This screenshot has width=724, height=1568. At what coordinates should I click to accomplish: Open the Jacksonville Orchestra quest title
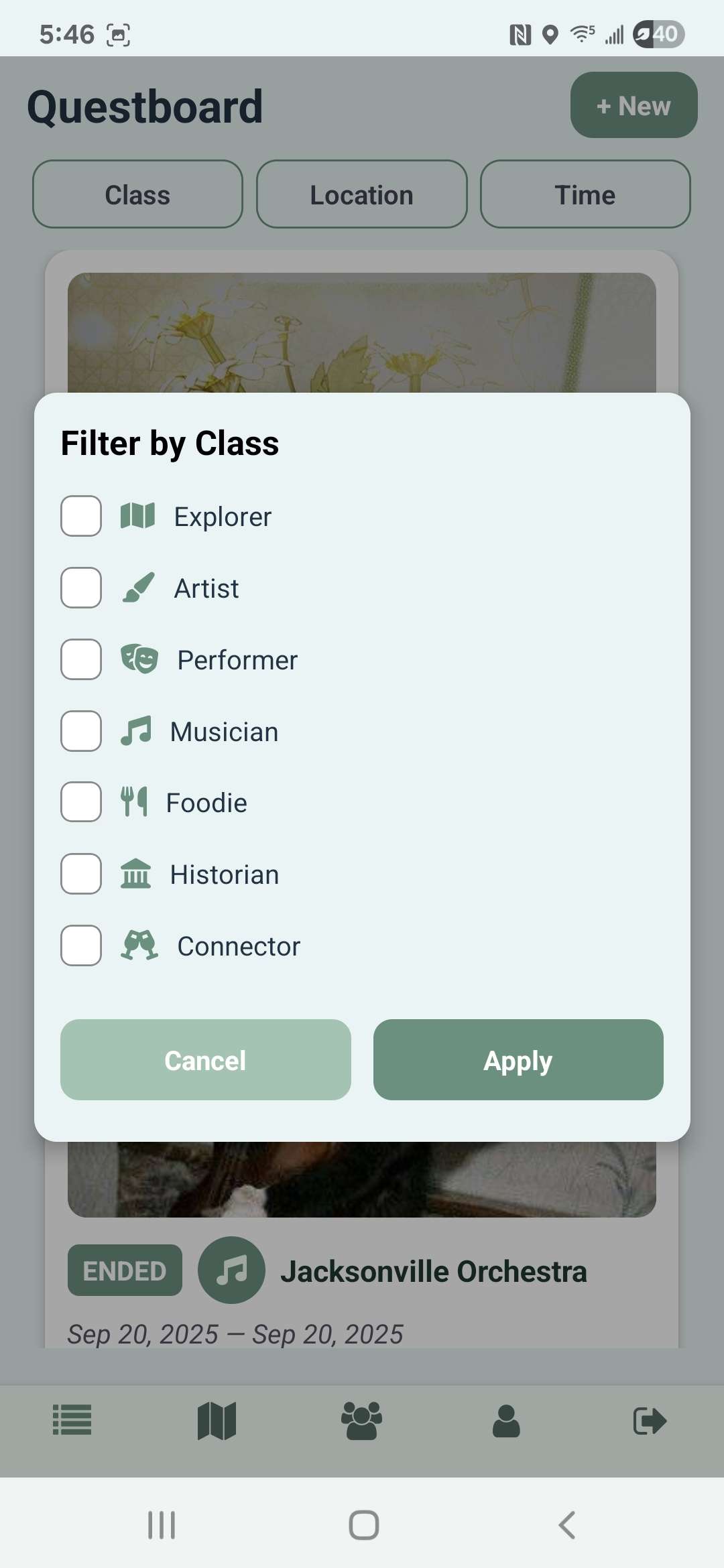(x=434, y=1271)
